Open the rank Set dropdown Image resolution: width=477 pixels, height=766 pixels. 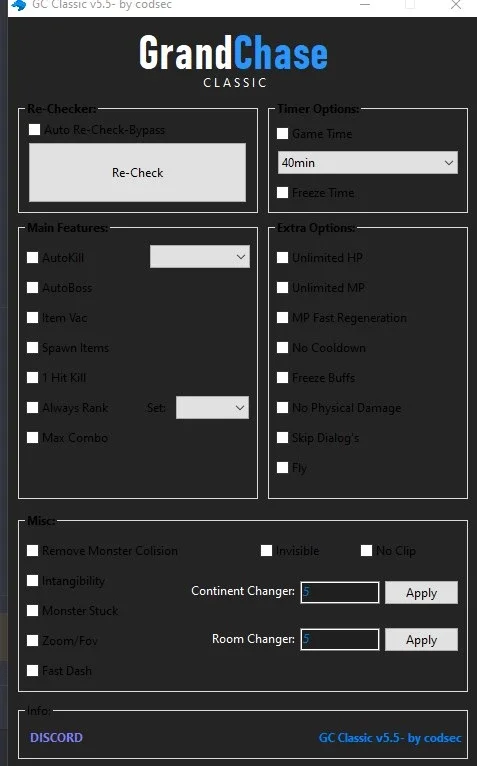point(212,407)
